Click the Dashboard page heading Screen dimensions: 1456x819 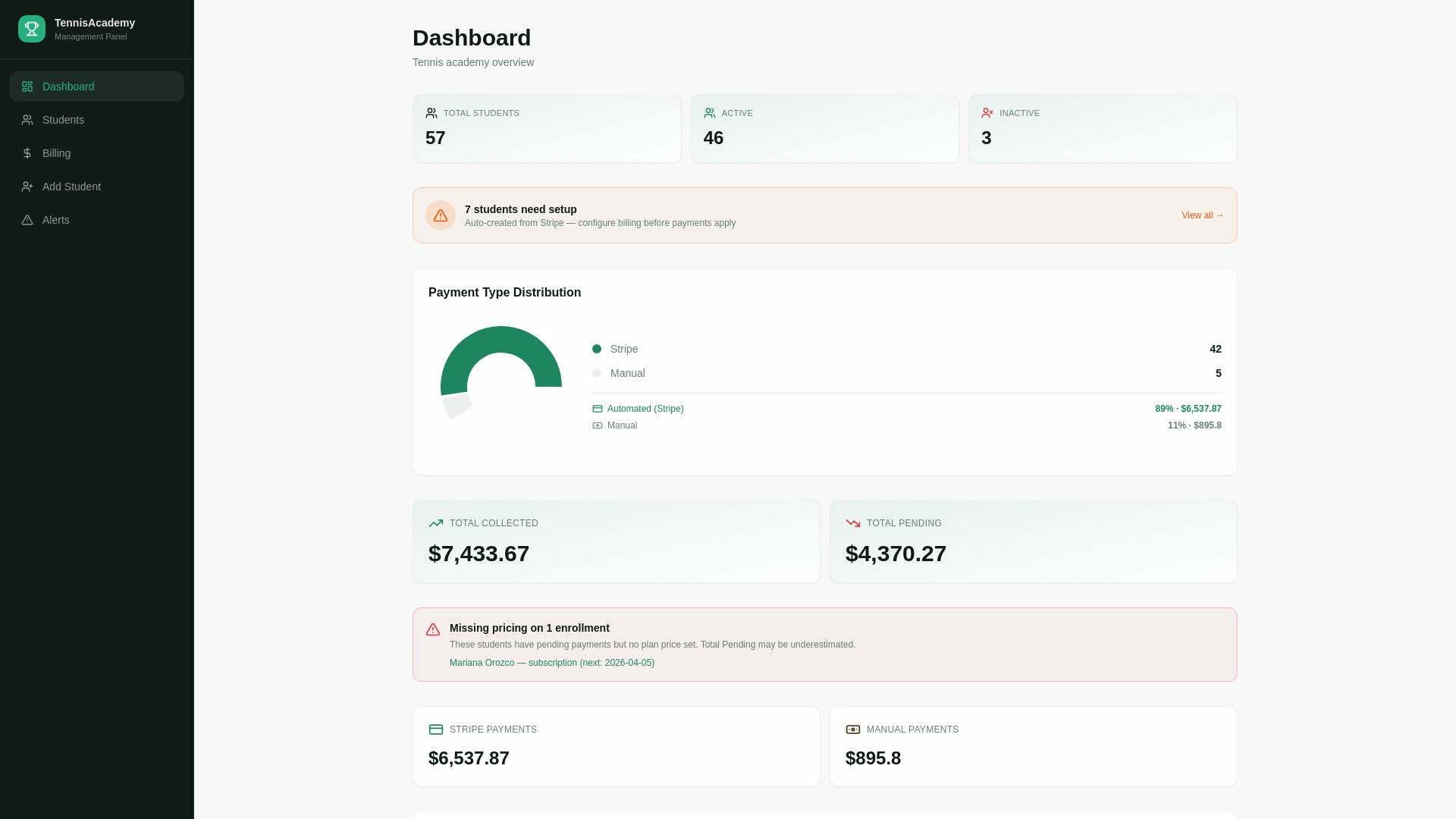pyautogui.click(x=472, y=38)
